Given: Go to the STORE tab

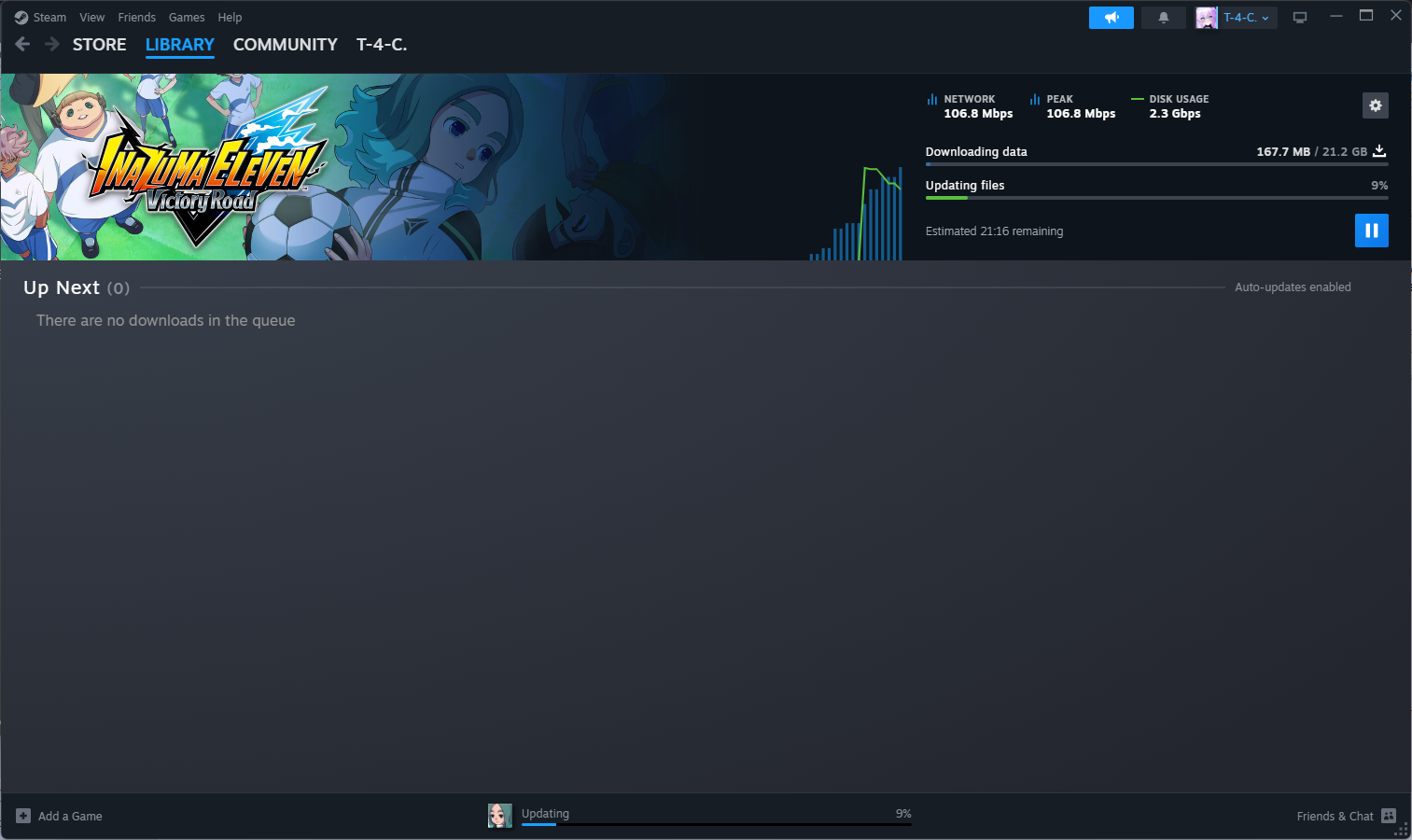Looking at the screenshot, I should tap(99, 45).
